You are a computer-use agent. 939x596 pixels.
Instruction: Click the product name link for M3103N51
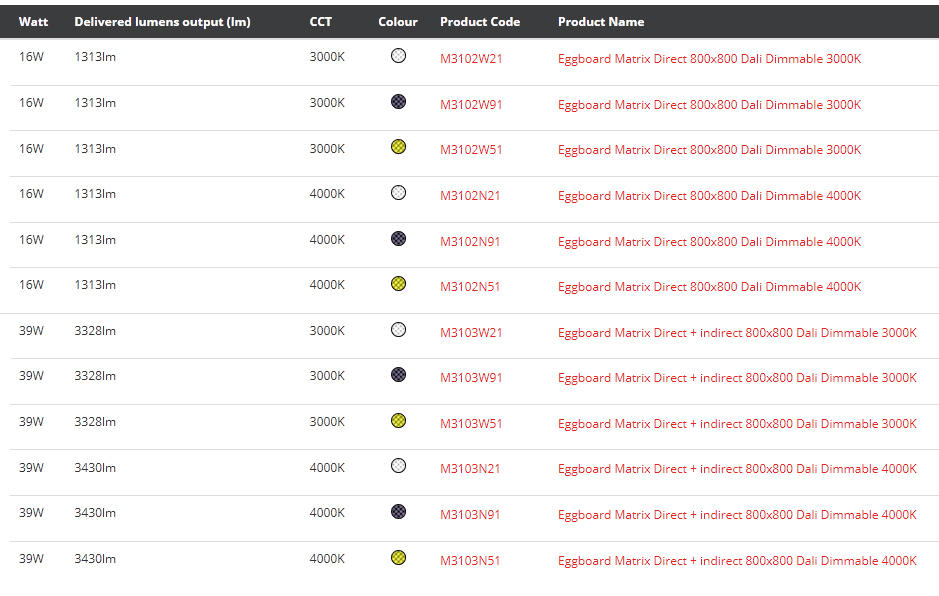pos(737,561)
